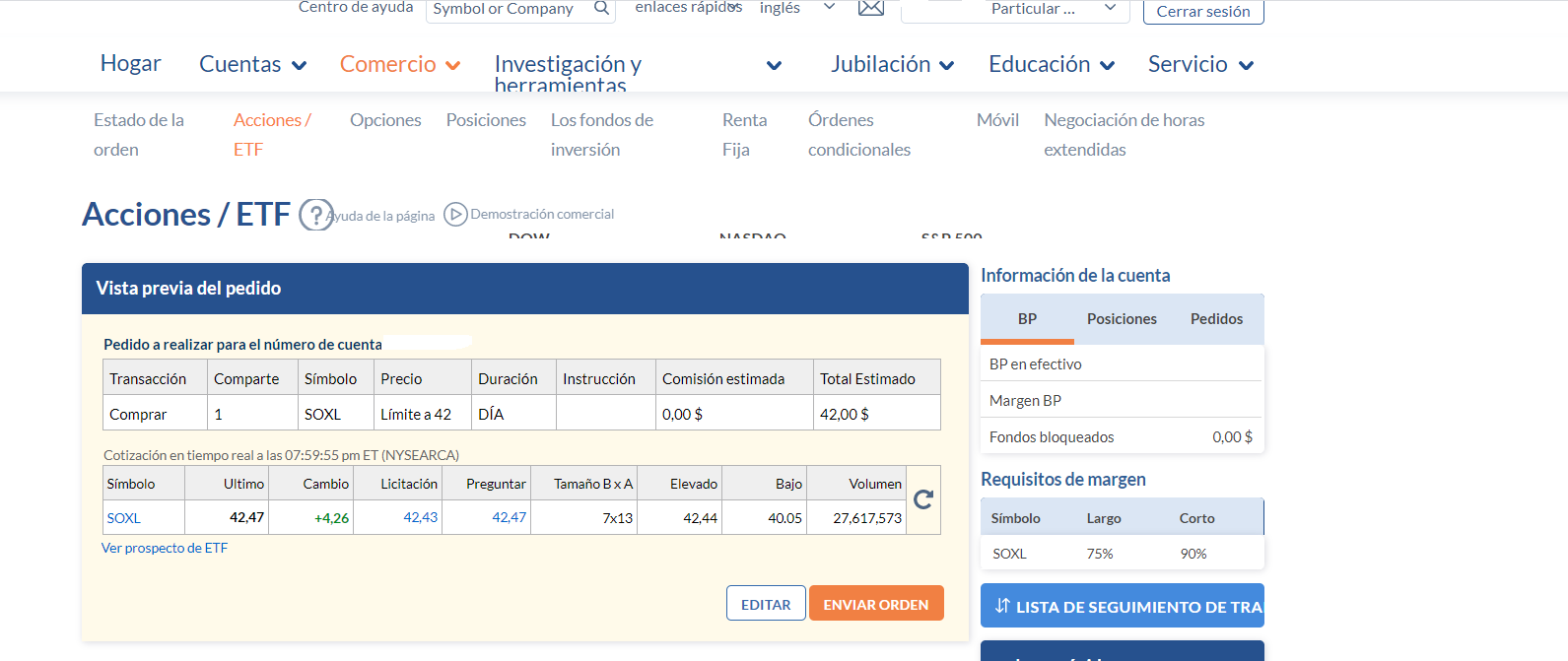Open the Centro de ayuda link
This screenshot has width=1568, height=661.
[x=356, y=8]
